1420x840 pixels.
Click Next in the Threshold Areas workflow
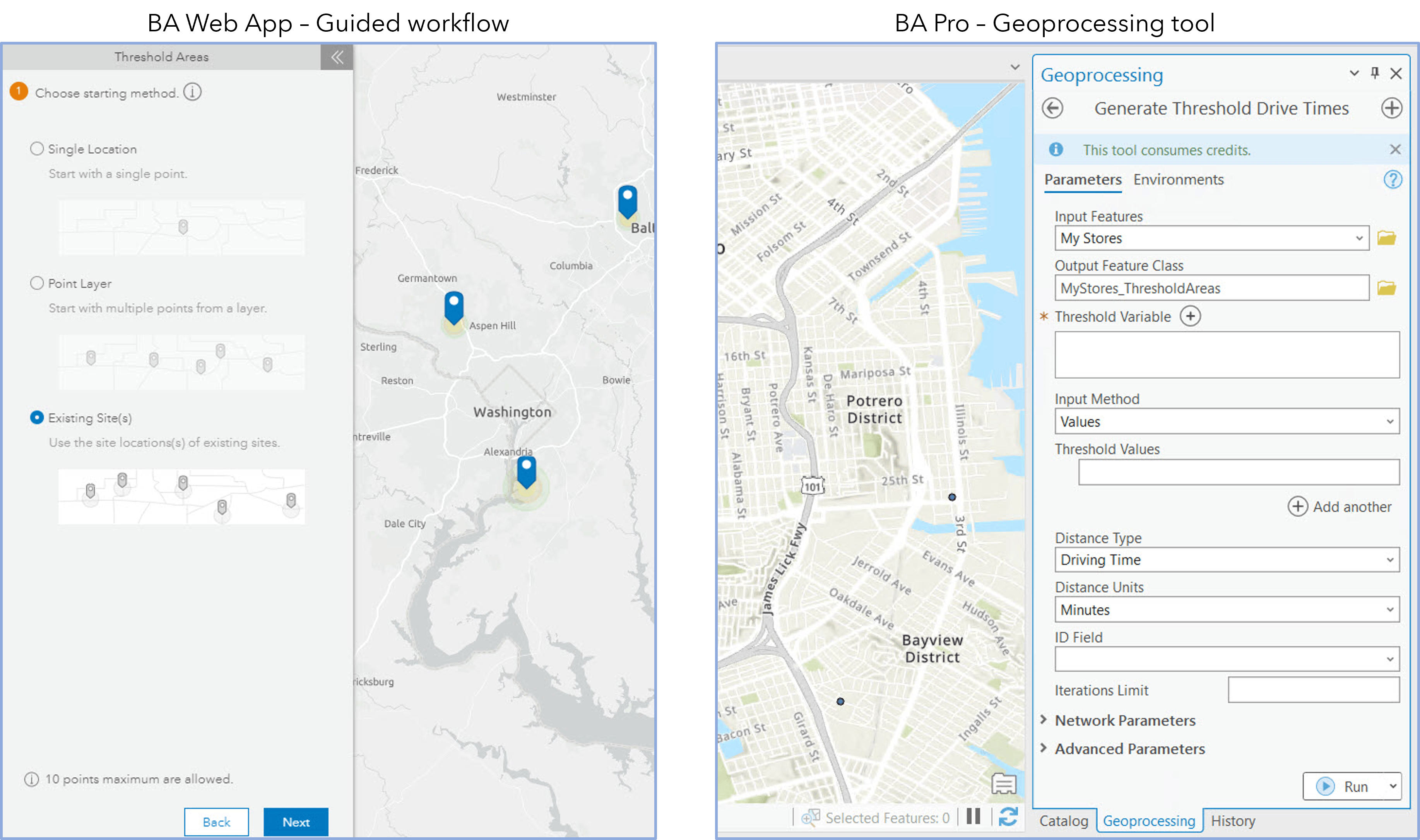[296, 822]
